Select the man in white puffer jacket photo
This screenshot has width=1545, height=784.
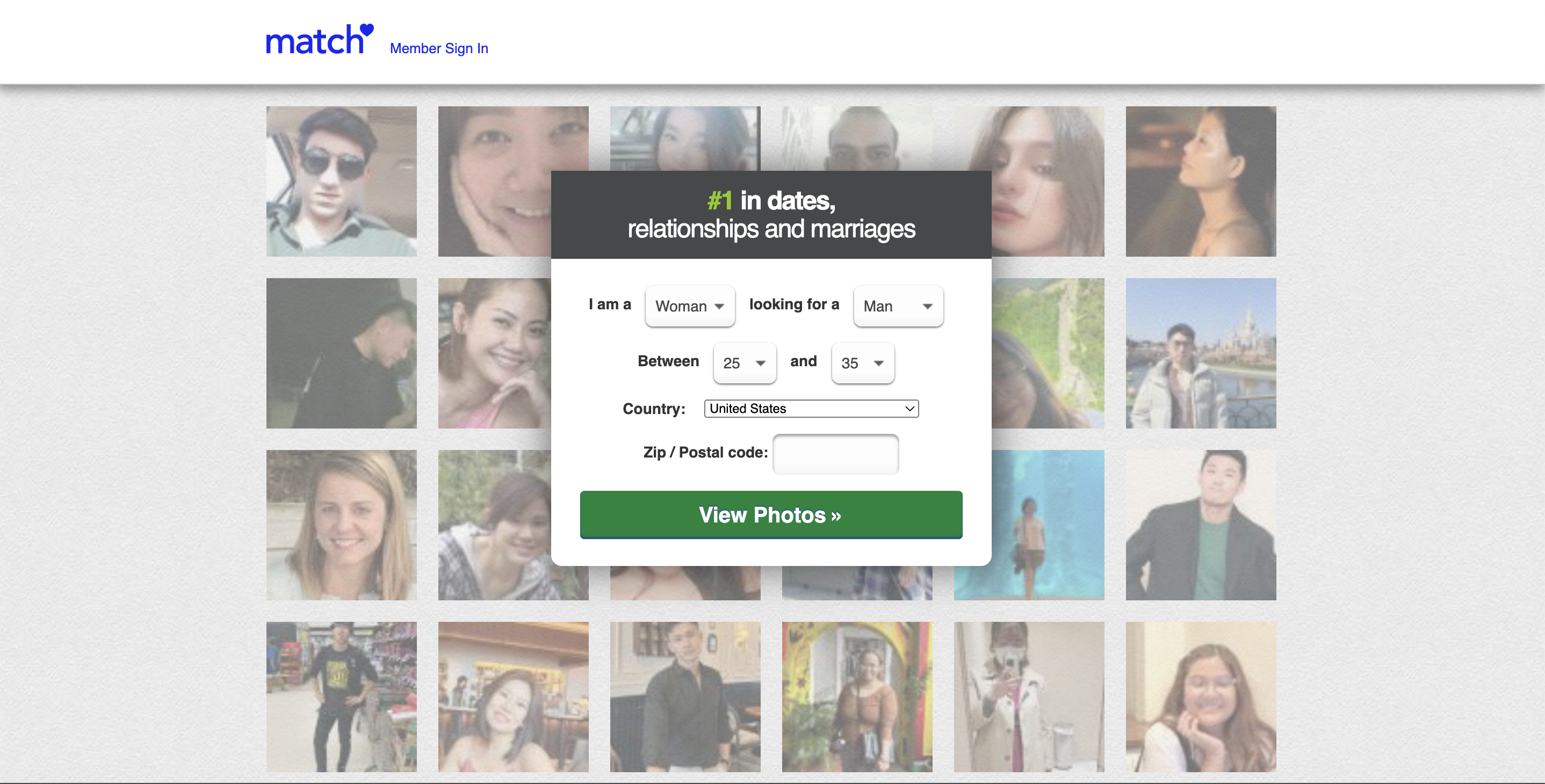(1201, 353)
